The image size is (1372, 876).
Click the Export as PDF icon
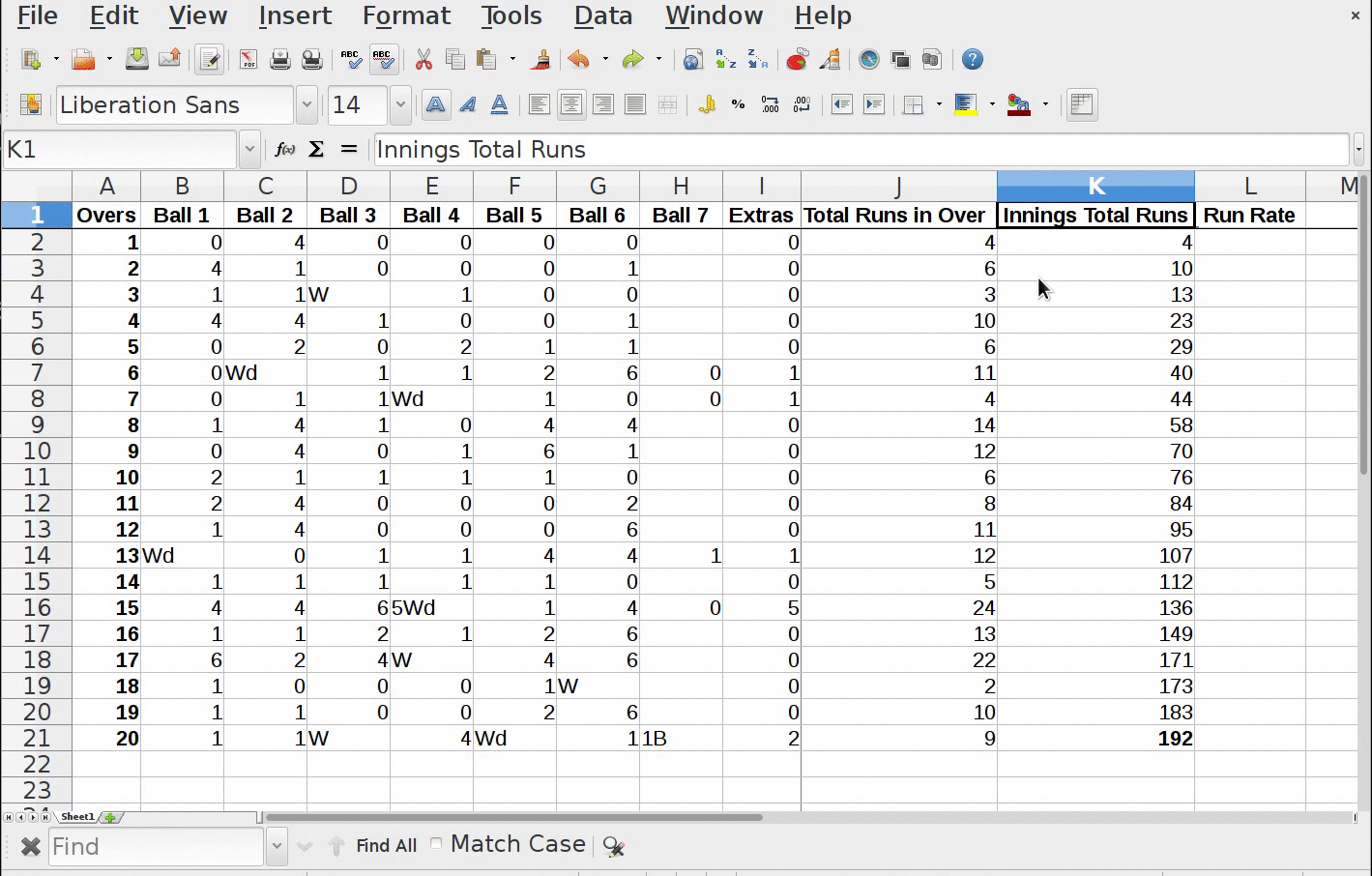click(x=248, y=60)
